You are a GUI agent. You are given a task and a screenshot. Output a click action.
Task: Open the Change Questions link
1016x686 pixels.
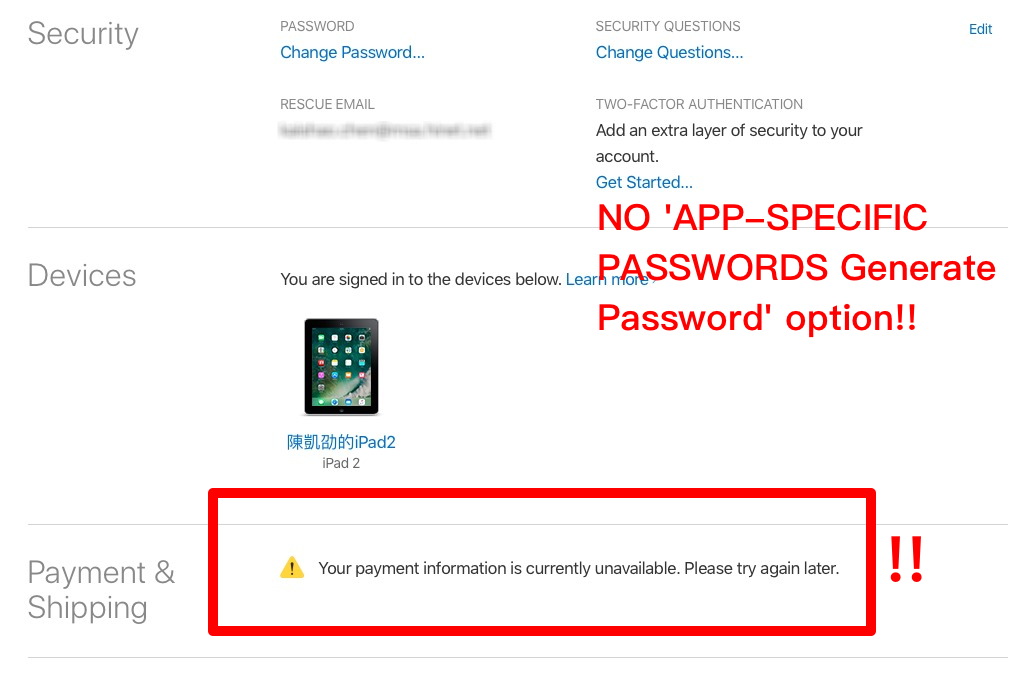pyautogui.click(x=669, y=52)
